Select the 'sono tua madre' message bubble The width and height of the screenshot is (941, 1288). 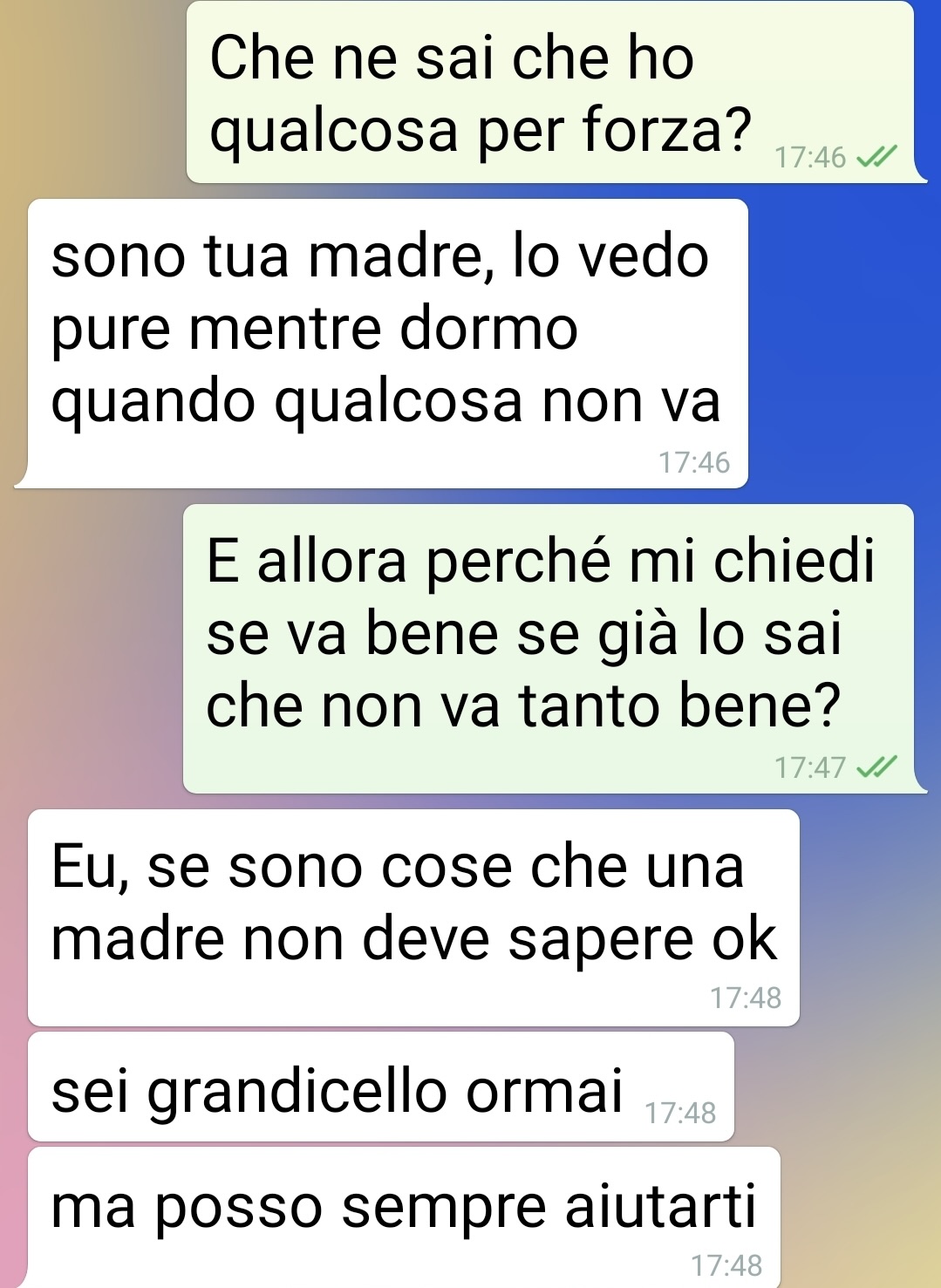388,344
